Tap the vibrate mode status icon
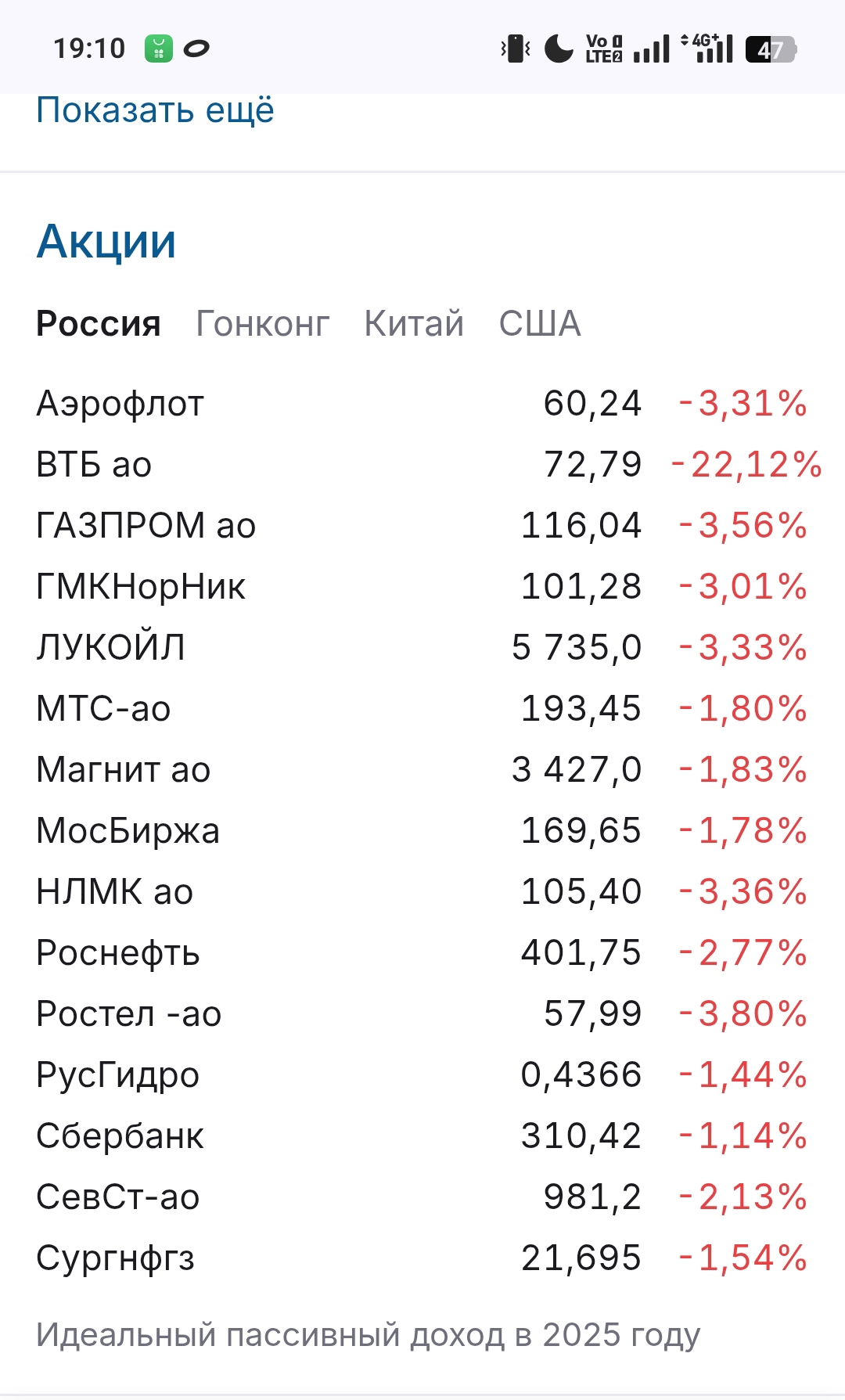845x1400 pixels. pos(516,49)
